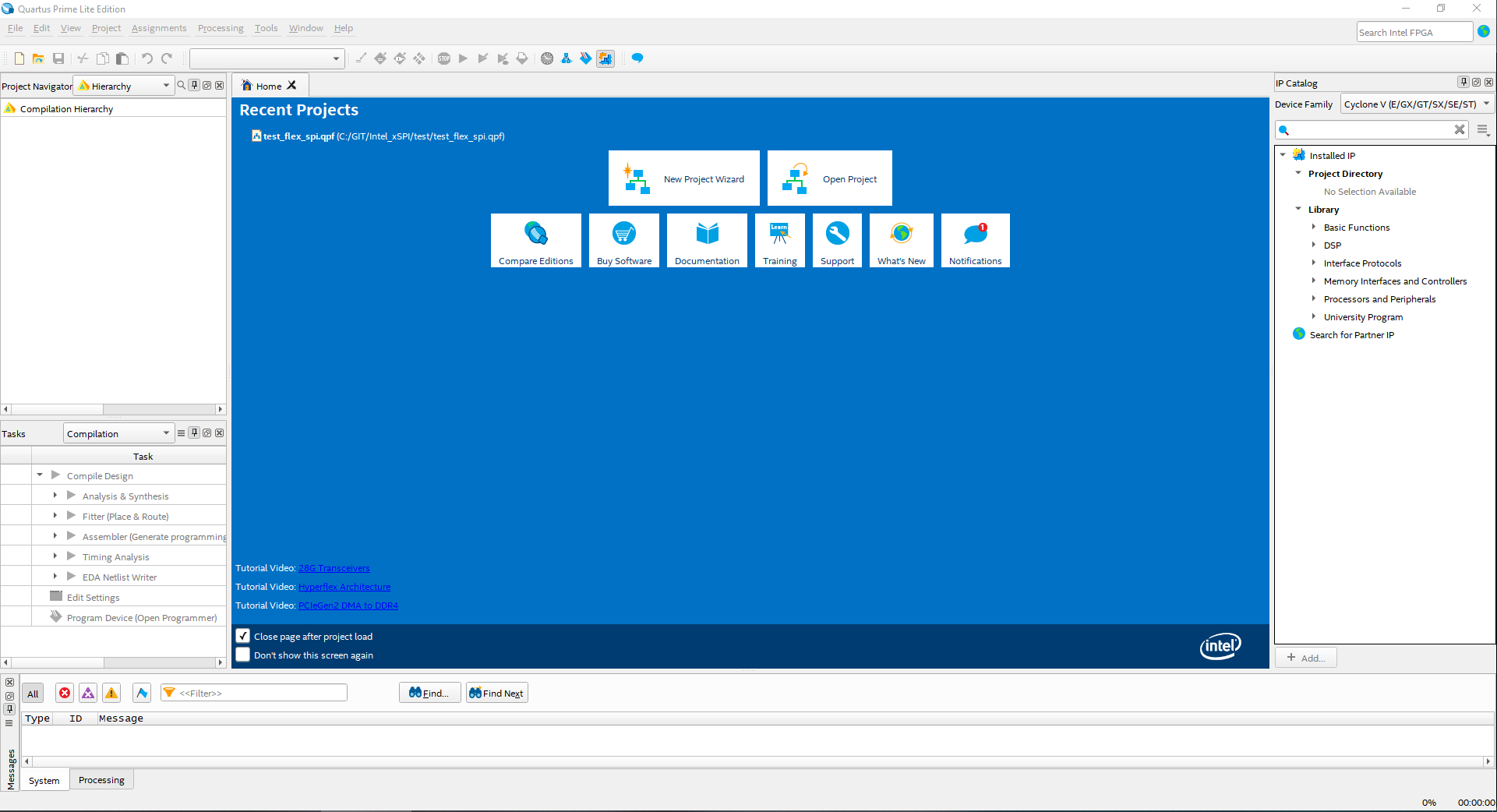Viewport: 1497px width, 812px height.
Task: Click the blue speech bubble feedback icon
Action: [x=637, y=58]
